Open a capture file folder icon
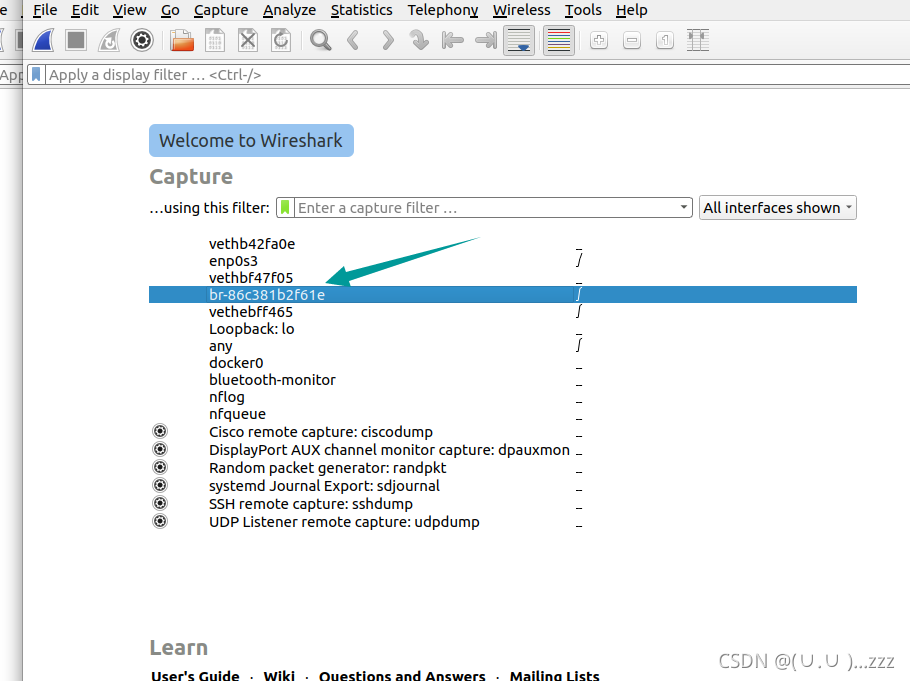910x681 pixels. [182, 41]
